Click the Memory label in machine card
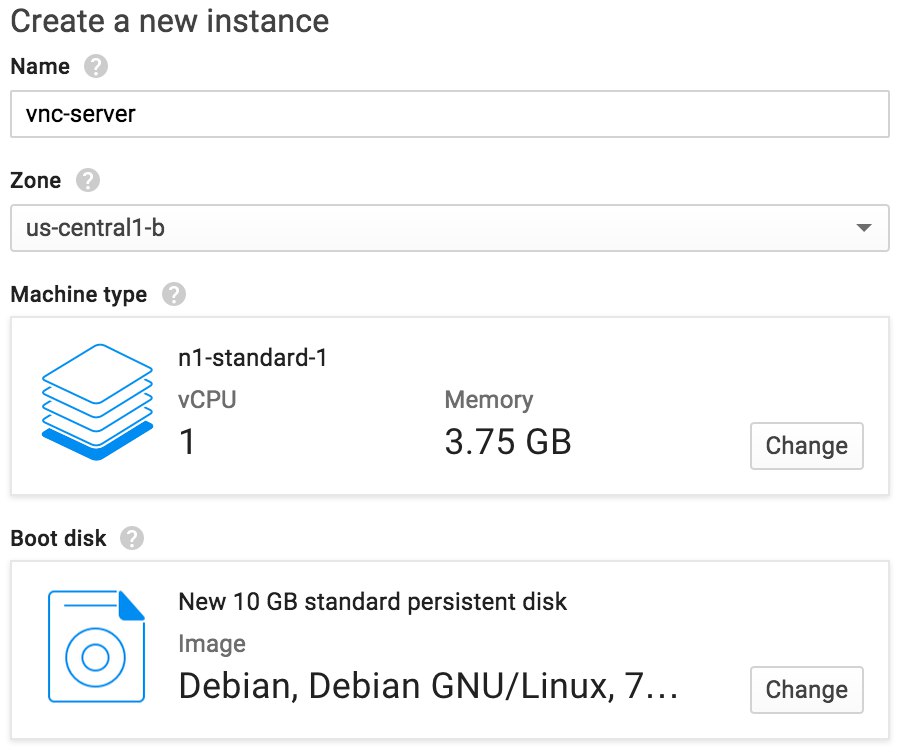This screenshot has width=902, height=754. coord(489,400)
